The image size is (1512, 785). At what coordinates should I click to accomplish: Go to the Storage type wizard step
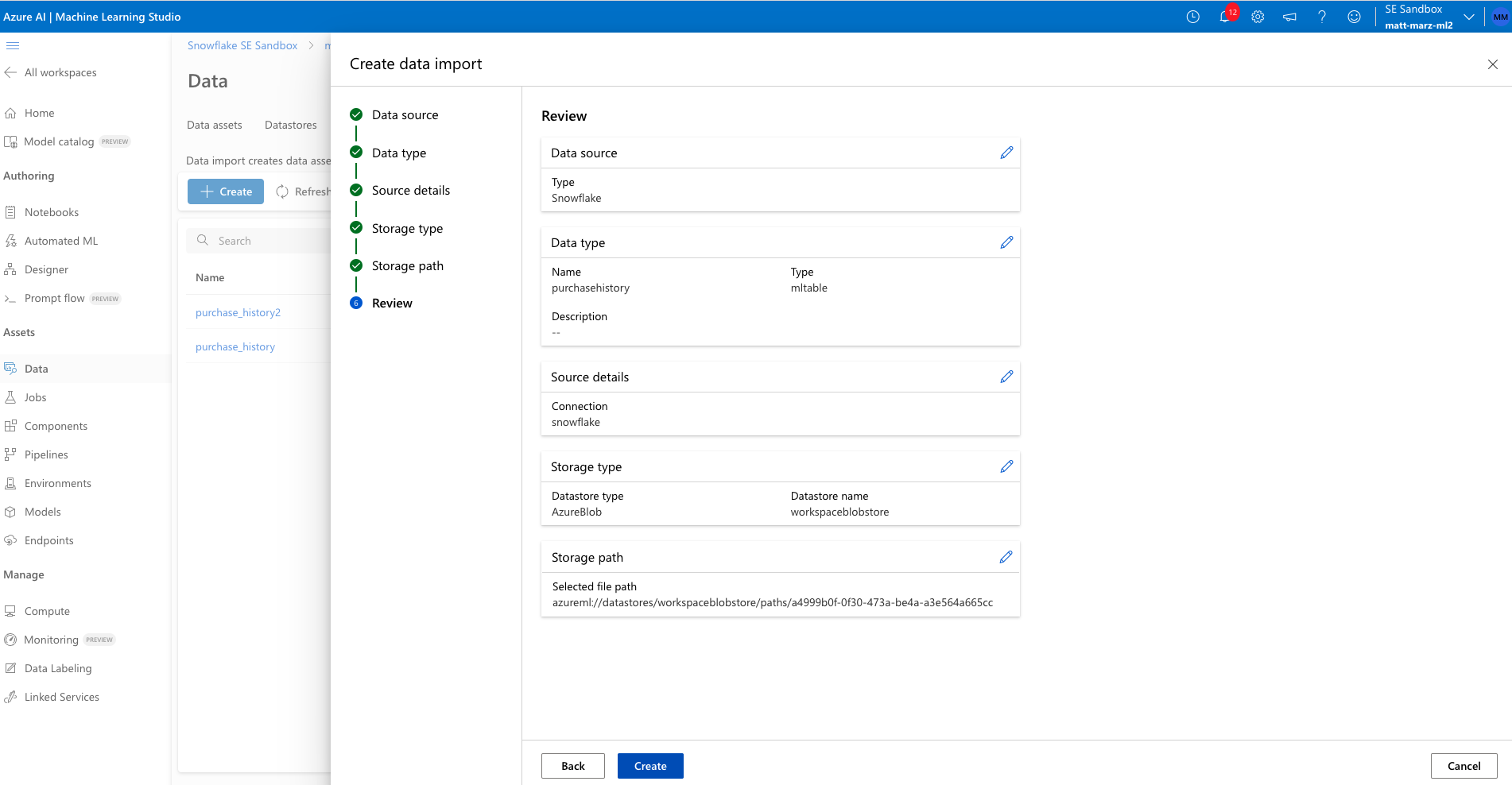click(x=407, y=229)
